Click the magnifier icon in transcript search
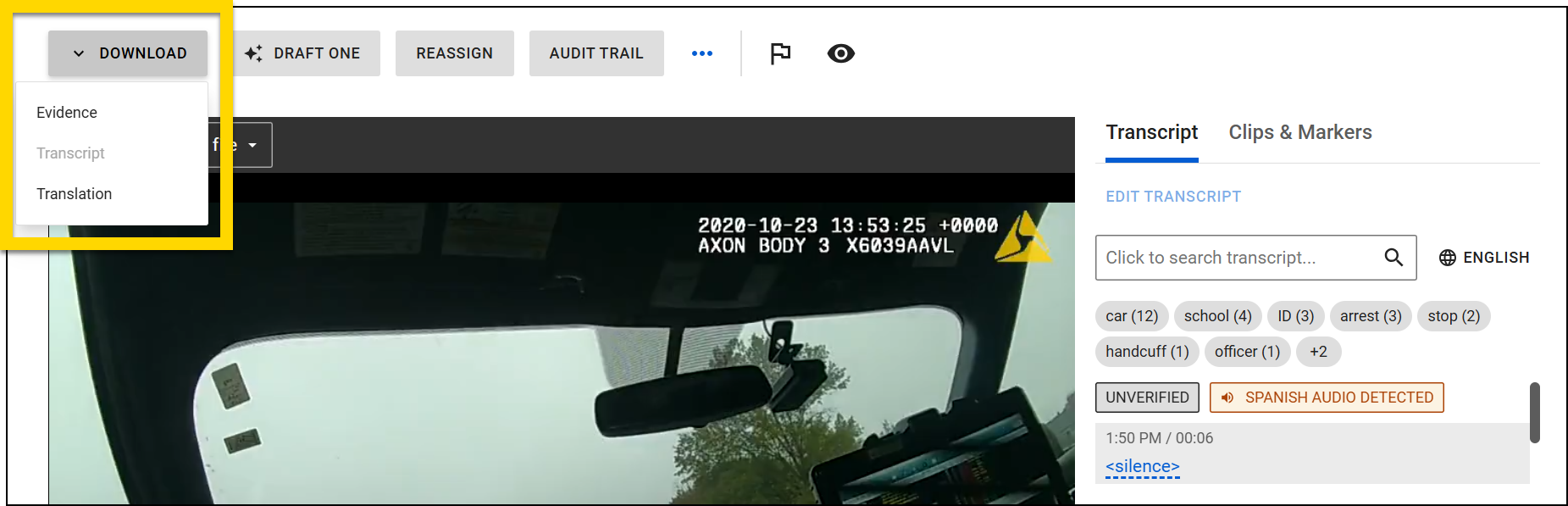Screen dimensions: 1568x506 tap(1393, 258)
